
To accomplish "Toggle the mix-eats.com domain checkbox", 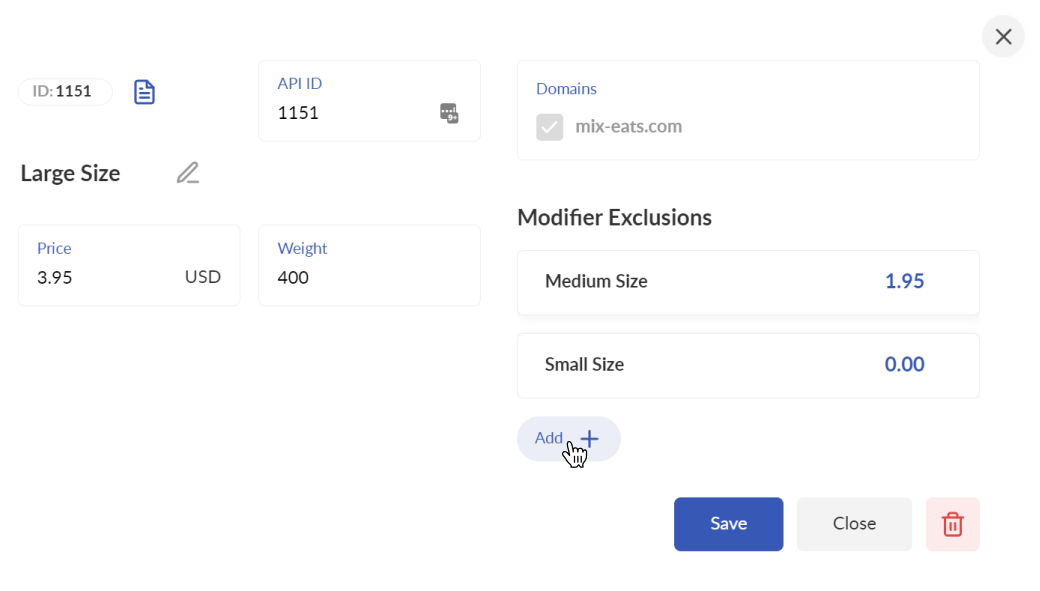I will tap(550, 127).
